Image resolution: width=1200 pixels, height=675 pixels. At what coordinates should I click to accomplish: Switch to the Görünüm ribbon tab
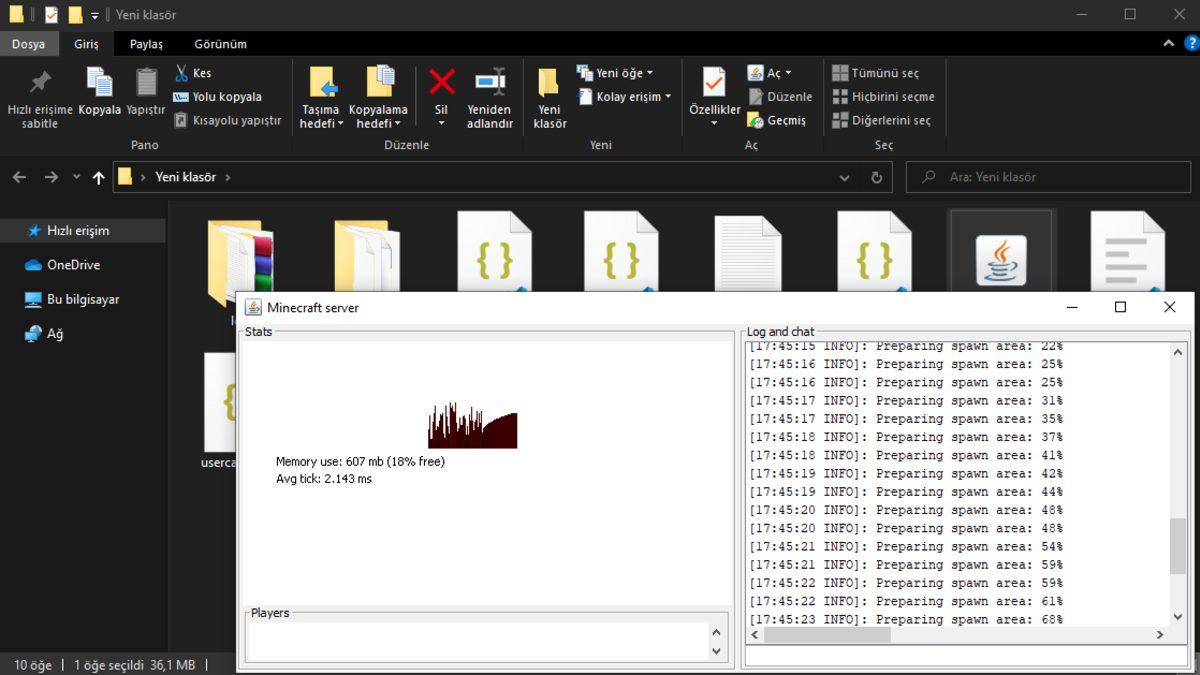pos(220,44)
